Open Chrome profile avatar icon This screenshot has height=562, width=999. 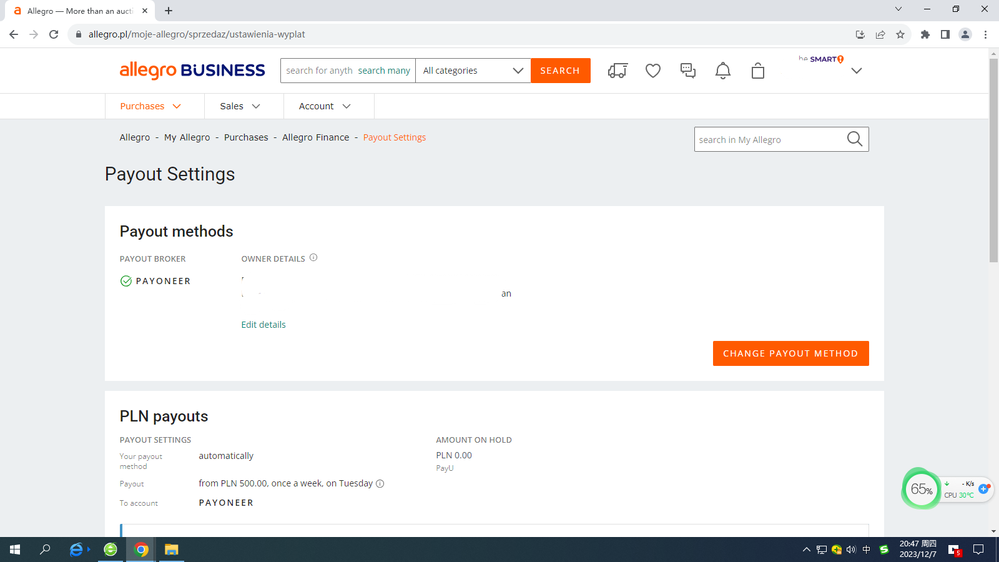[x=965, y=34]
